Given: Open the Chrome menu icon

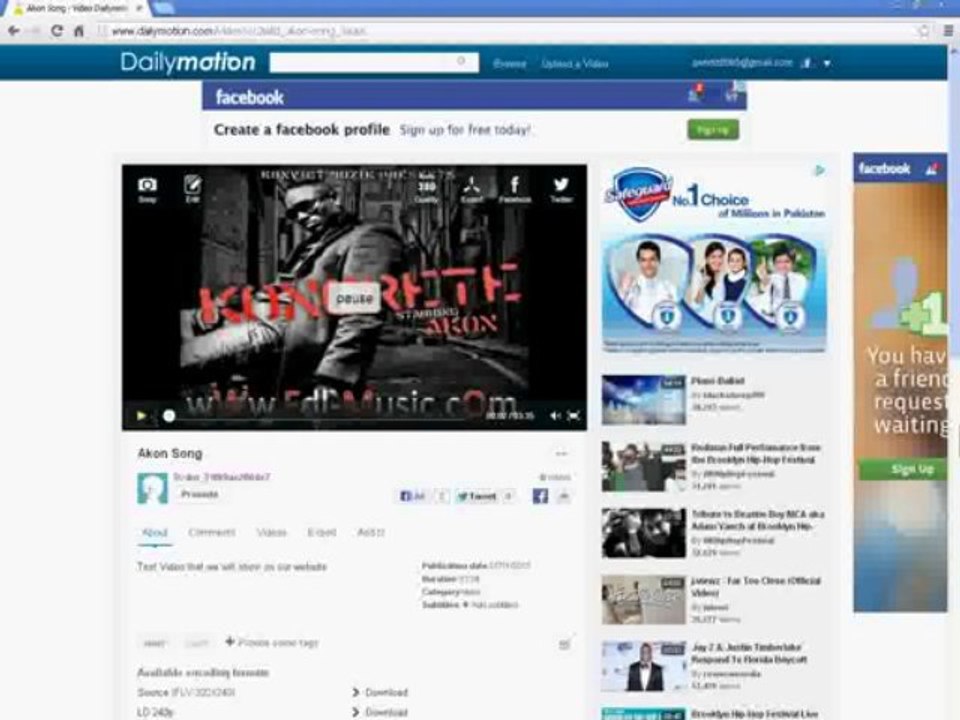Looking at the screenshot, I should click(x=948, y=31).
